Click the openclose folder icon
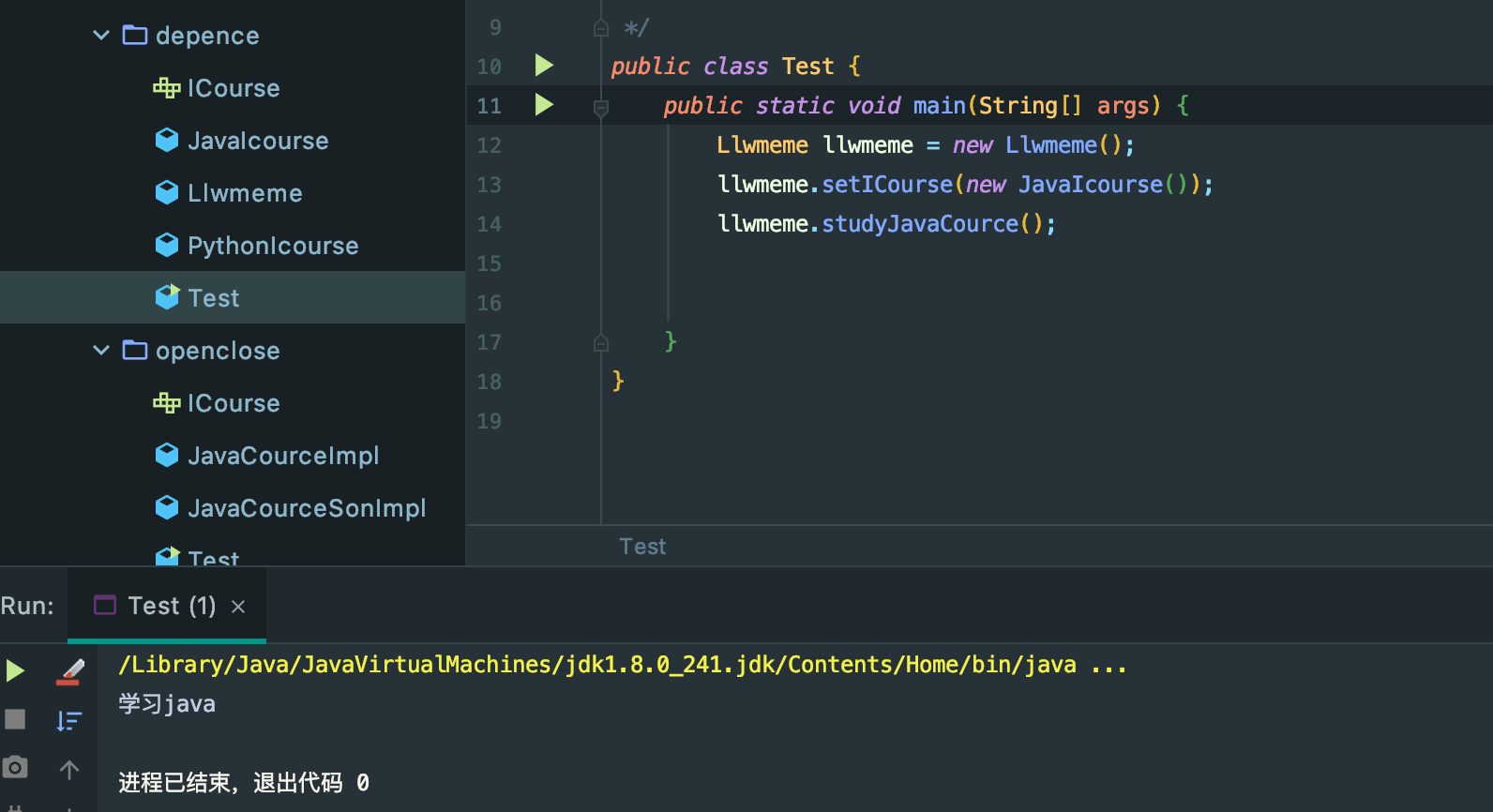 135,351
